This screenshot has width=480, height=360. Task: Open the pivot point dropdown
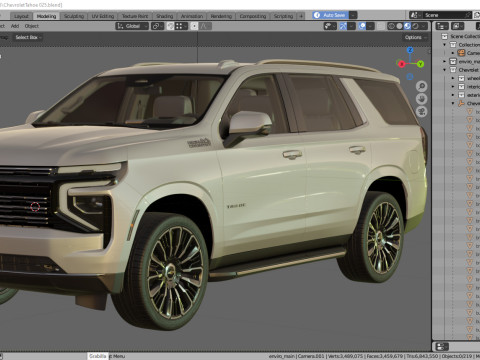click(157, 26)
